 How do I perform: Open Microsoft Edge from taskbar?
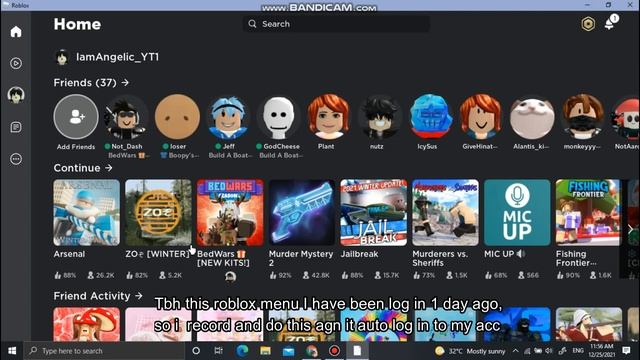(242, 351)
